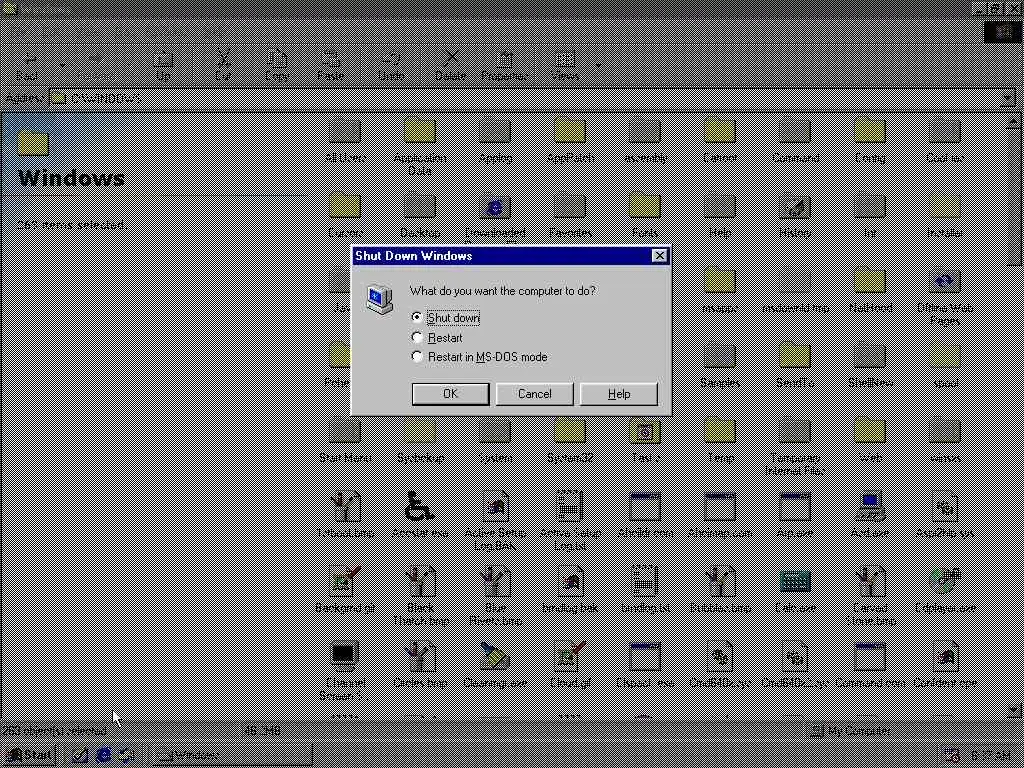This screenshot has width=1024, height=768.
Task: Click the Address bar path field
Action: tap(525, 99)
